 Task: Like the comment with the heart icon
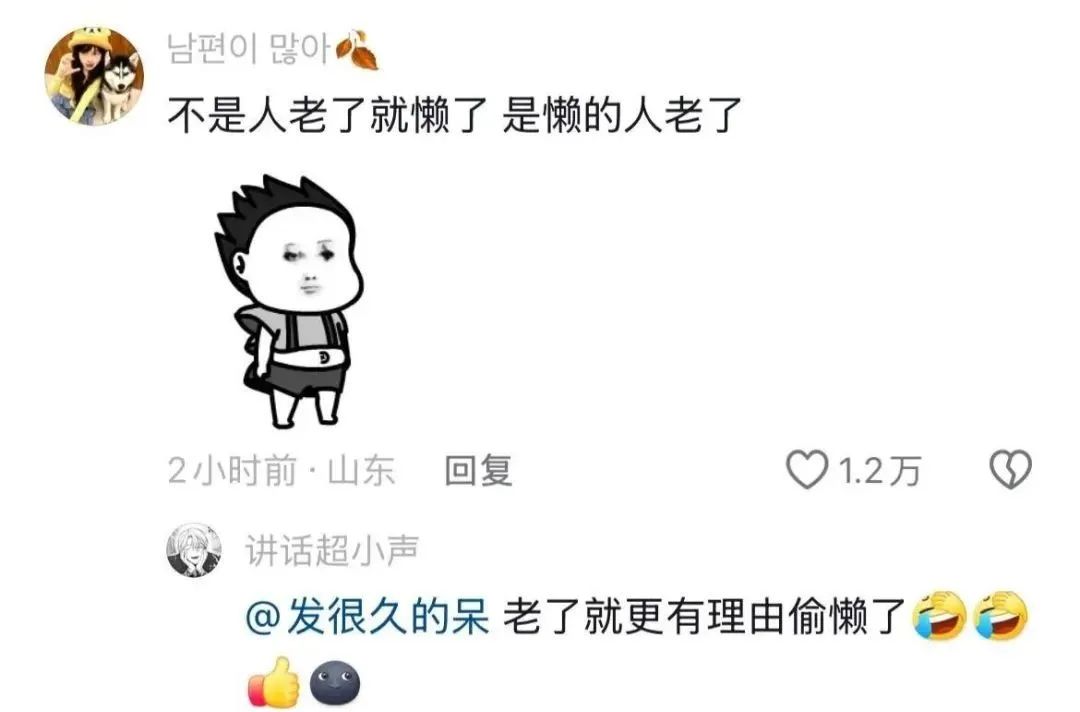tap(807, 470)
